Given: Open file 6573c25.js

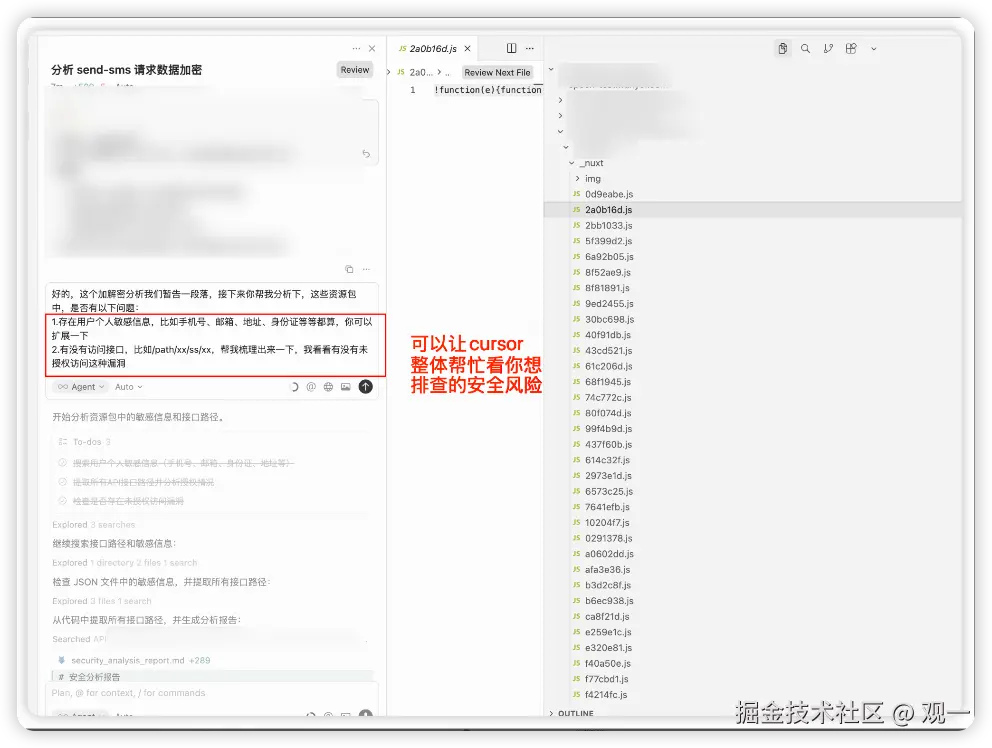Looking at the screenshot, I should [609, 492].
